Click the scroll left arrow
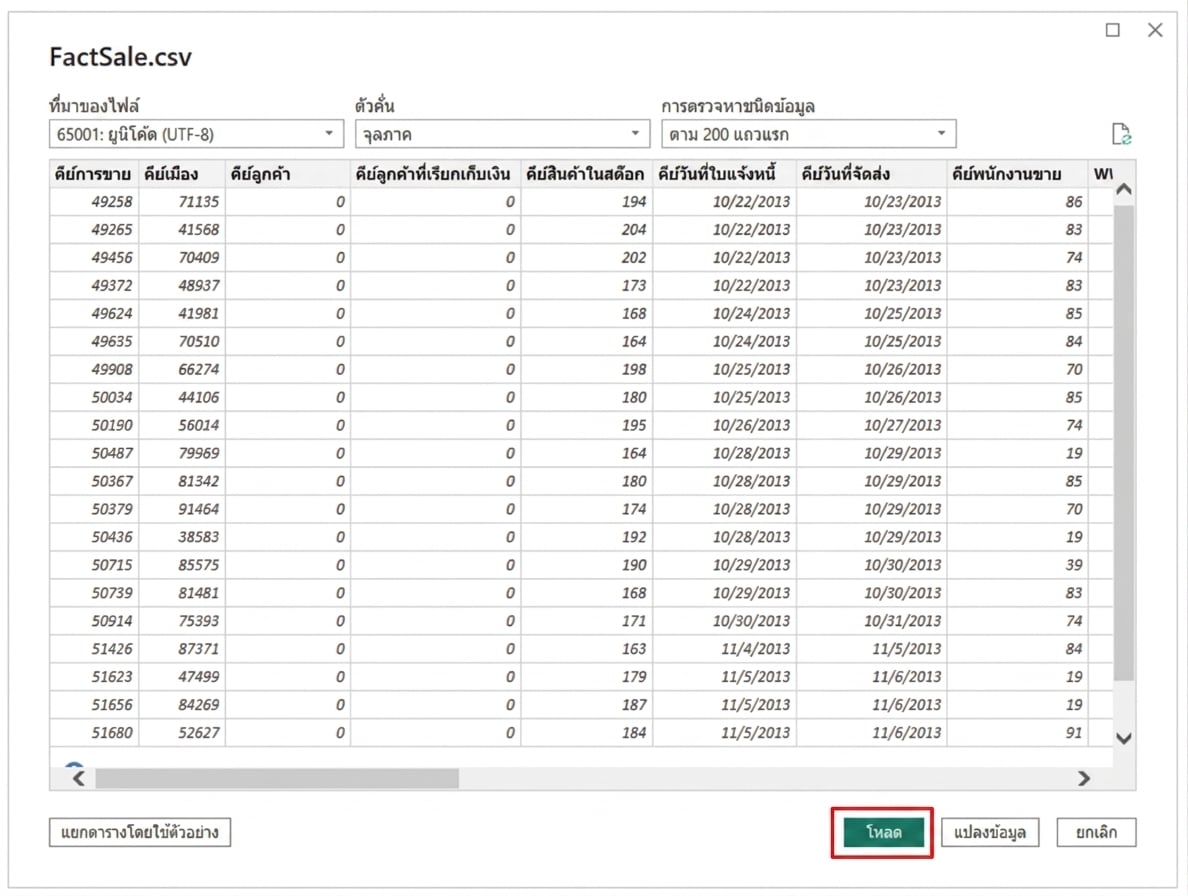1188x896 pixels. 79,778
